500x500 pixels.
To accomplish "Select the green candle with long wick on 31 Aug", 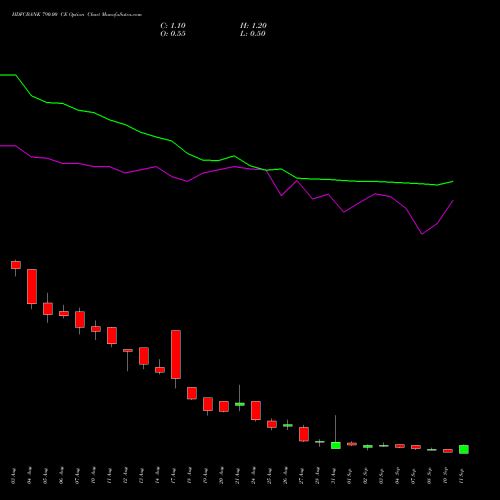I will point(336,445).
